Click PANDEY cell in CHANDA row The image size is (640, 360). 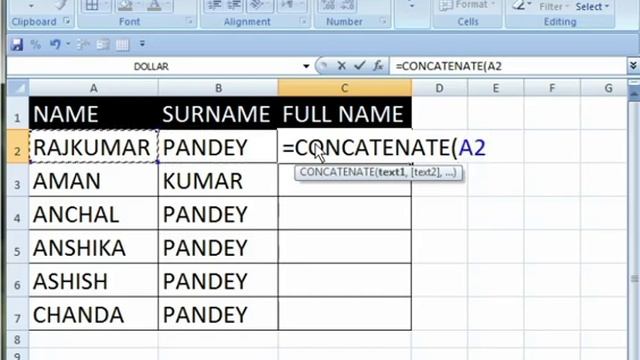click(218, 314)
